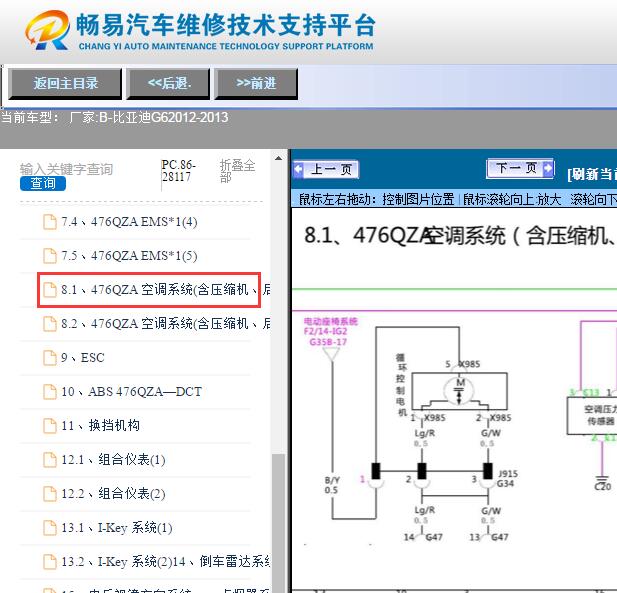617x593 pixels.
Task: Open the 12.2、组合仪表(2) entry
Action: click(113, 493)
